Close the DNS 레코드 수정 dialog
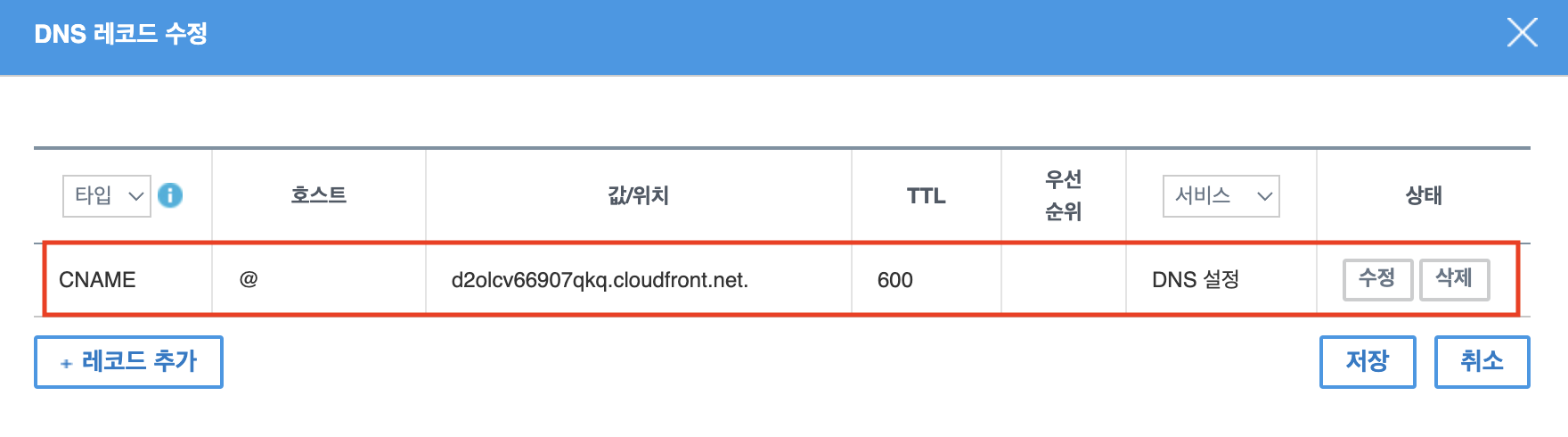Image resolution: width=1568 pixels, height=437 pixels. point(1522,34)
